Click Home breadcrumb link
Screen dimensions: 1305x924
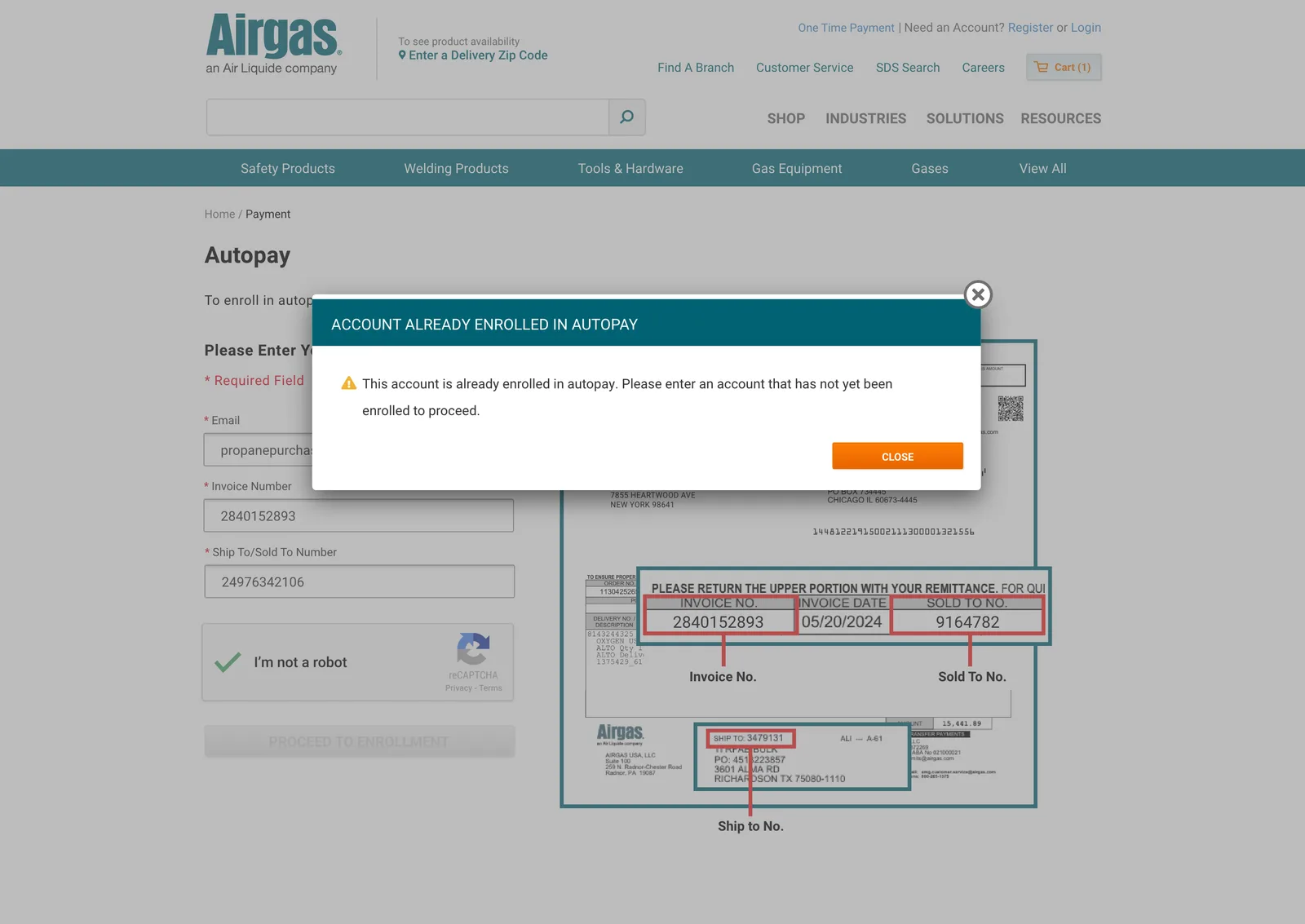click(x=219, y=214)
